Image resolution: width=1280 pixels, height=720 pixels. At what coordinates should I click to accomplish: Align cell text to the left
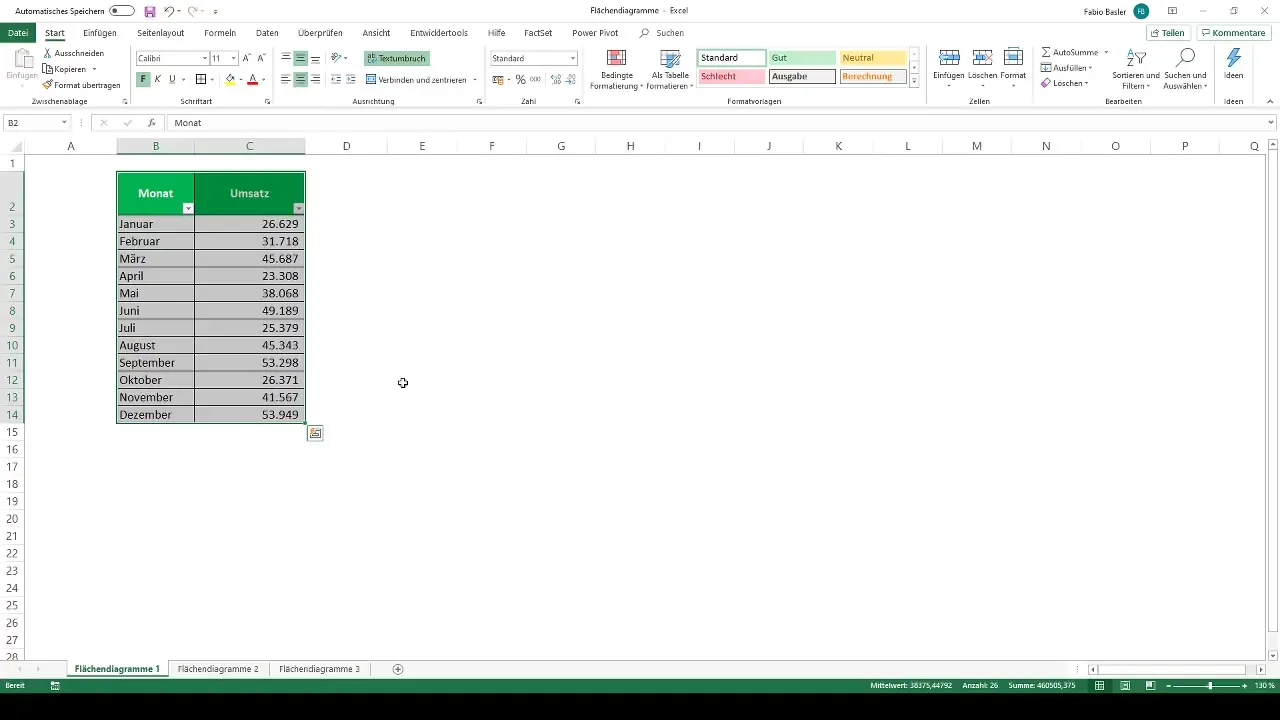pos(286,79)
